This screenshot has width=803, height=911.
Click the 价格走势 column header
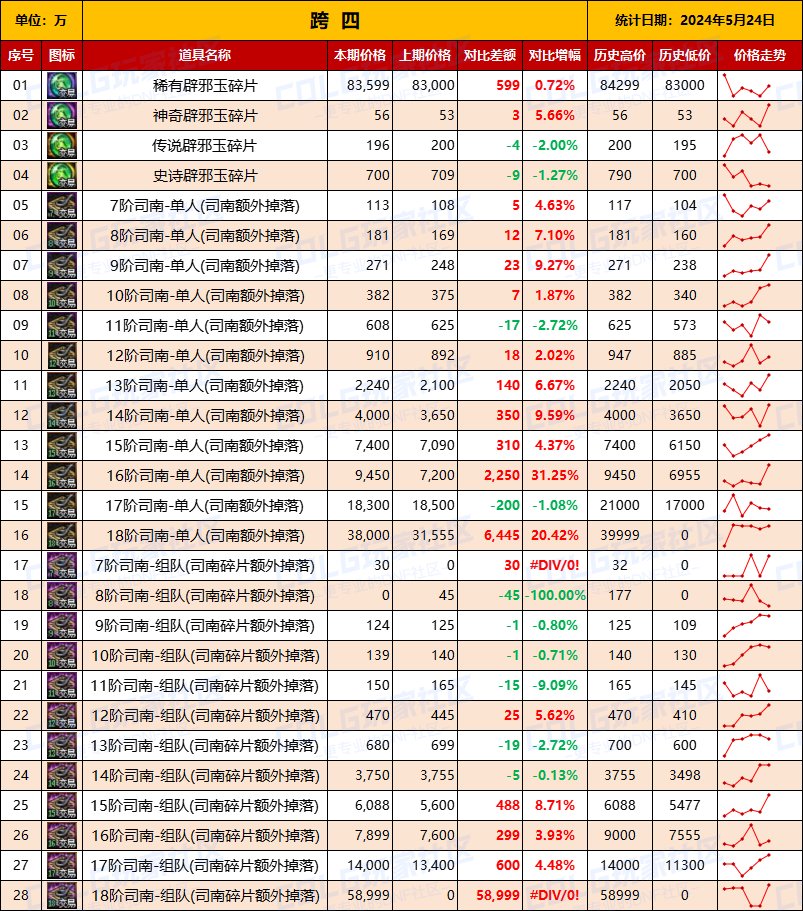click(760, 55)
